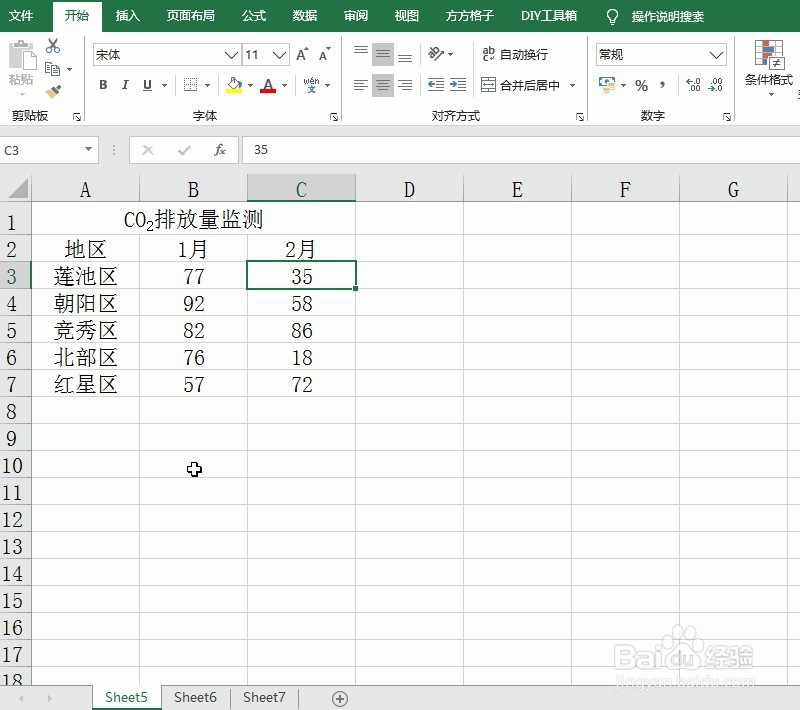Screen dimensions: 800x710
Task: Click the Cut (scissors) icon
Action: click(53, 45)
